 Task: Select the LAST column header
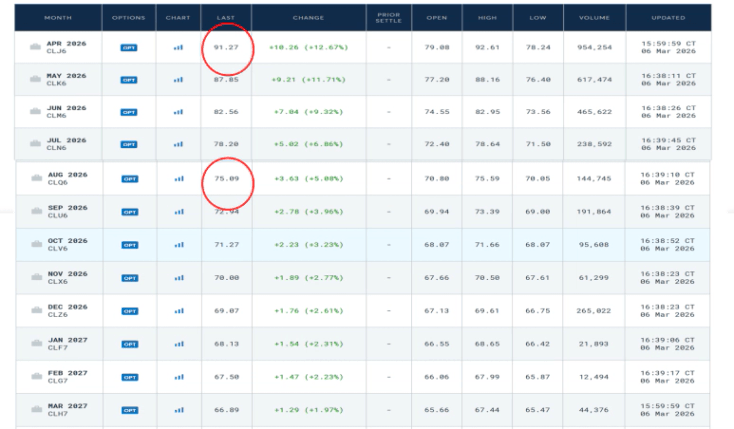tap(226, 17)
